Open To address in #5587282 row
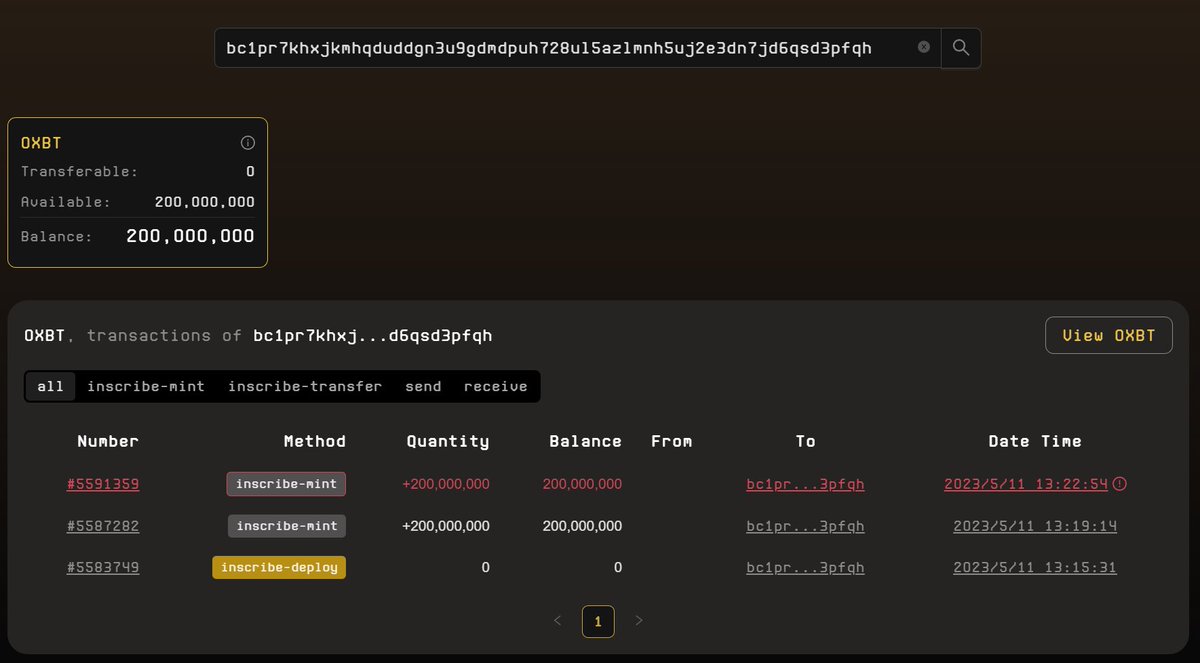 (x=805, y=526)
